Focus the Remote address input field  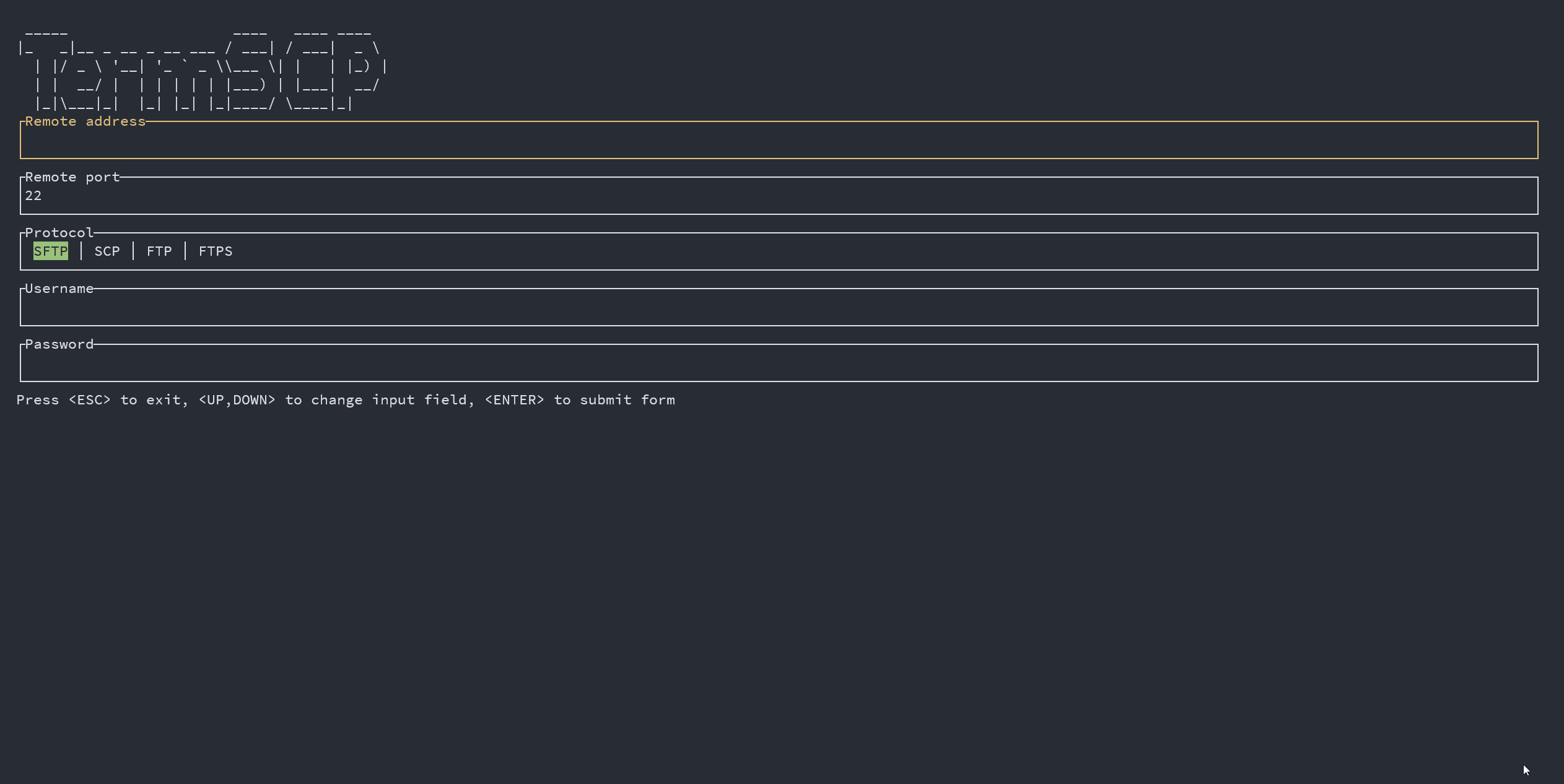(778, 141)
